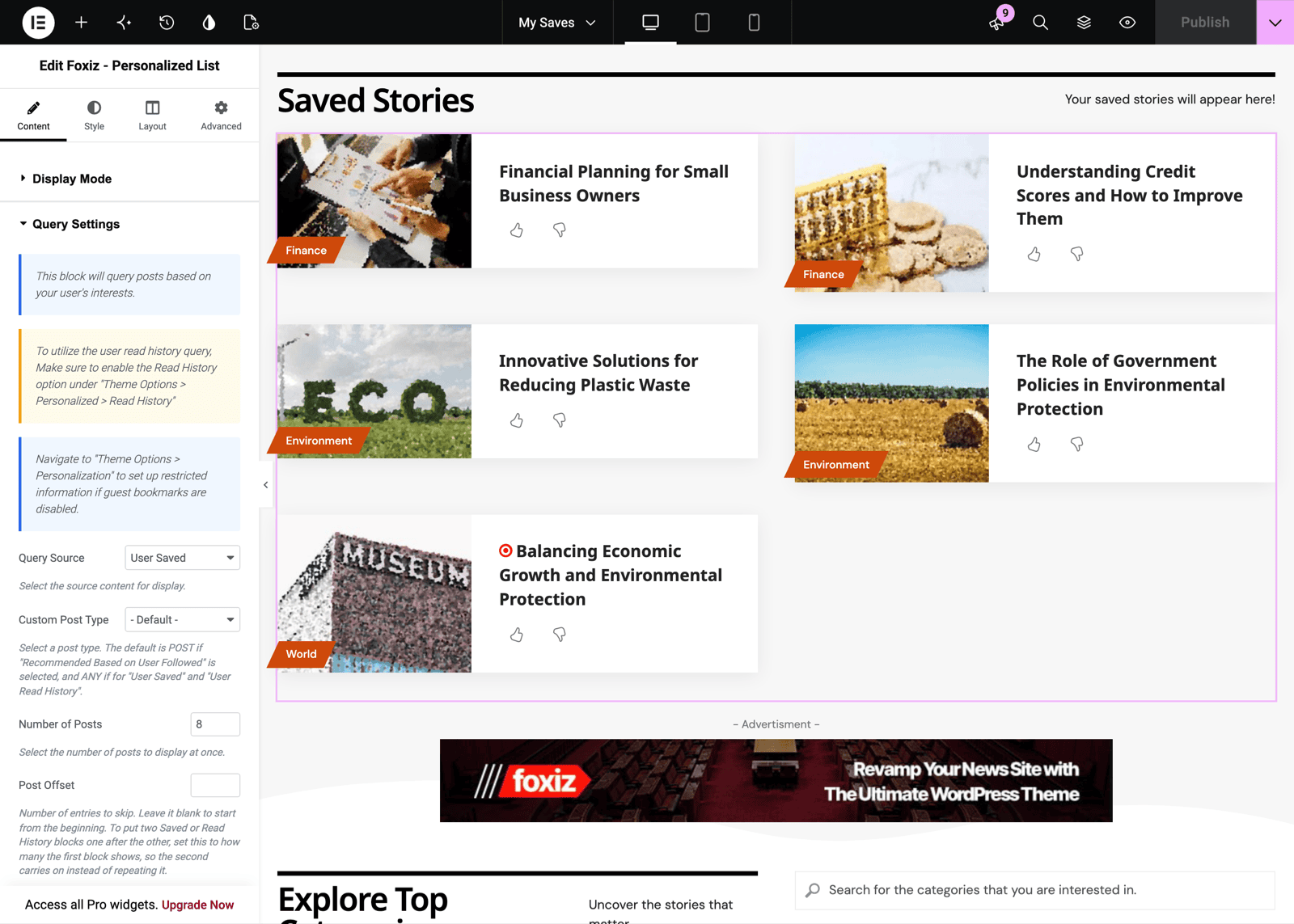1294x924 pixels.
Task: Open the Custom Post Type dropdown
Action: tap(183, 620)
